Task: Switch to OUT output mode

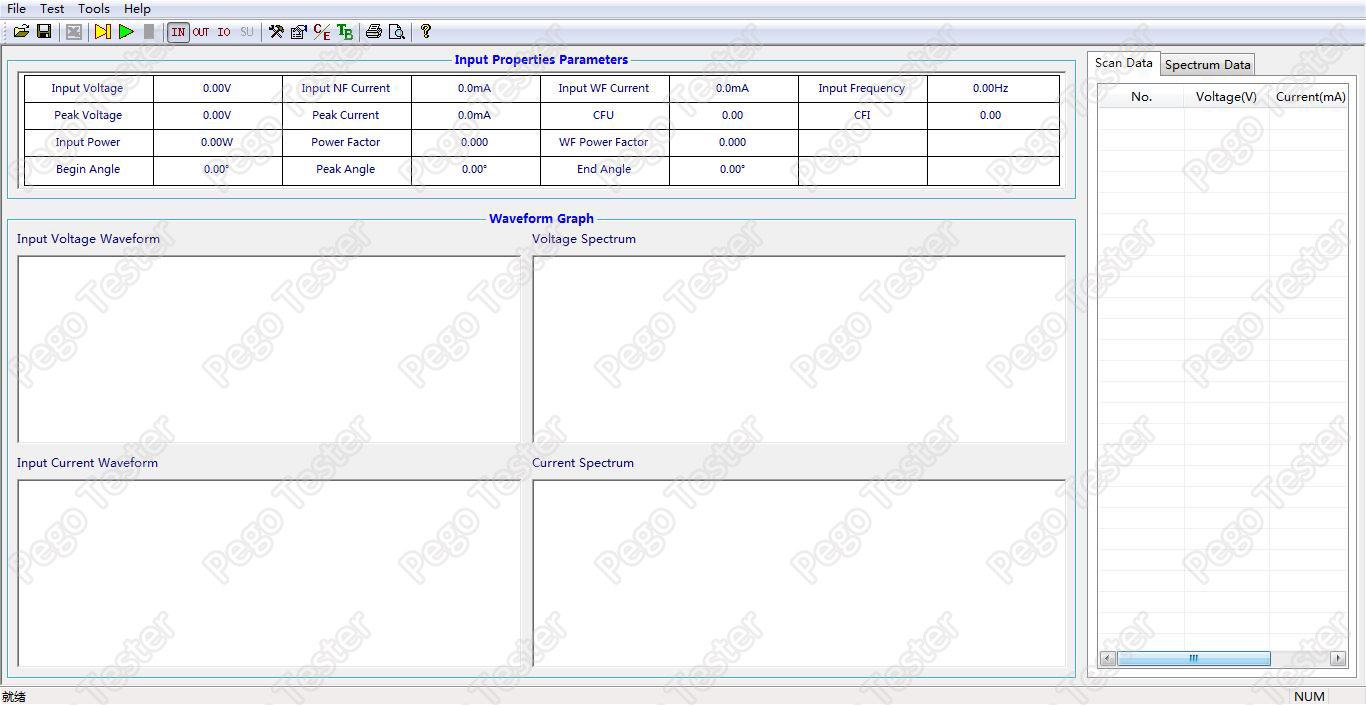Action: click(201, 32)
